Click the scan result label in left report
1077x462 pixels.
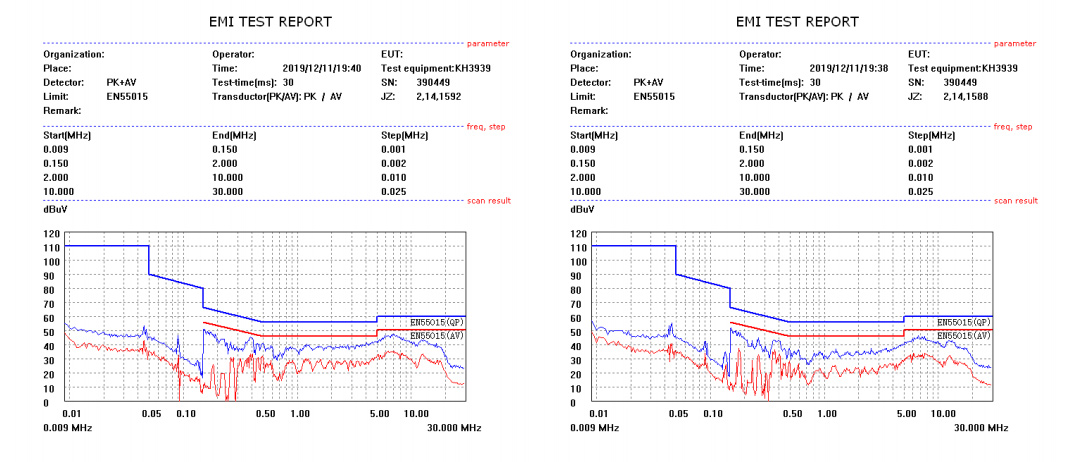click(488, 201)
